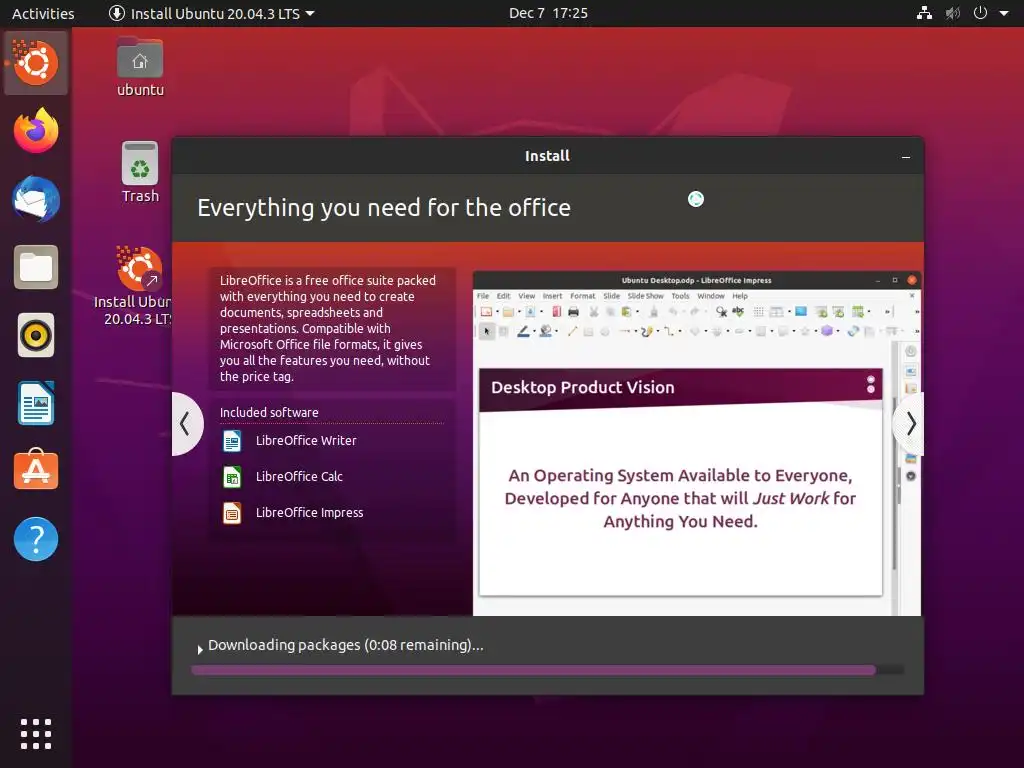Select the Trash icon on desktop
Screen dimensions: 1024x768
coord(140,172)
